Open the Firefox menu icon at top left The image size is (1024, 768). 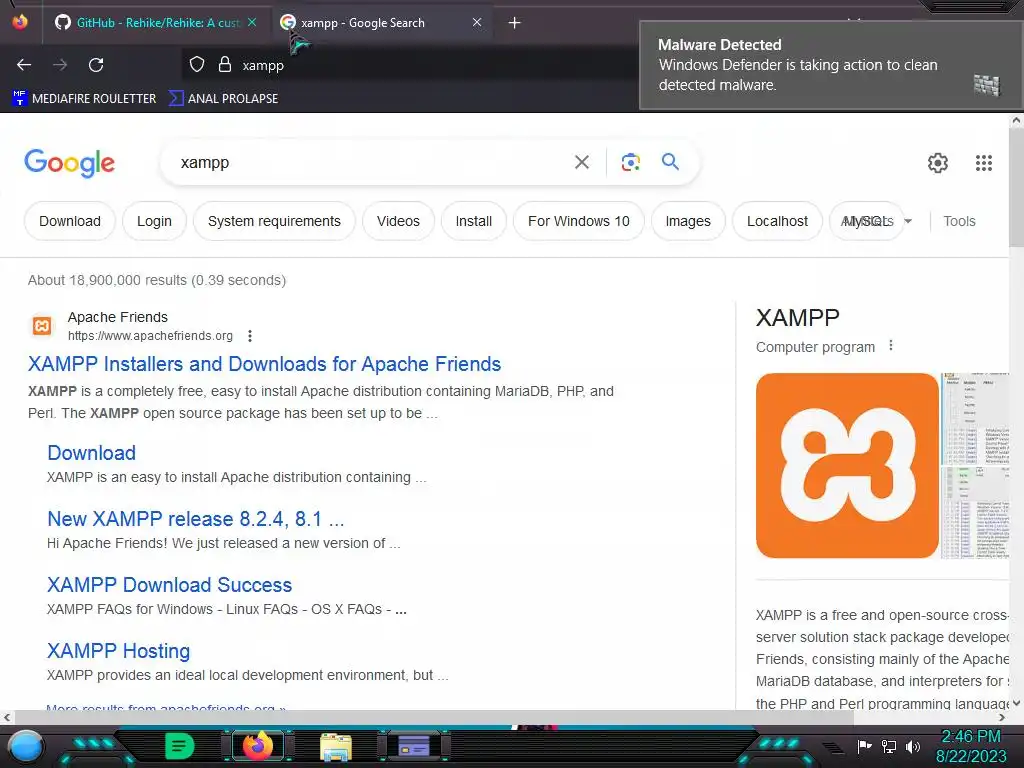pos(20,22)
